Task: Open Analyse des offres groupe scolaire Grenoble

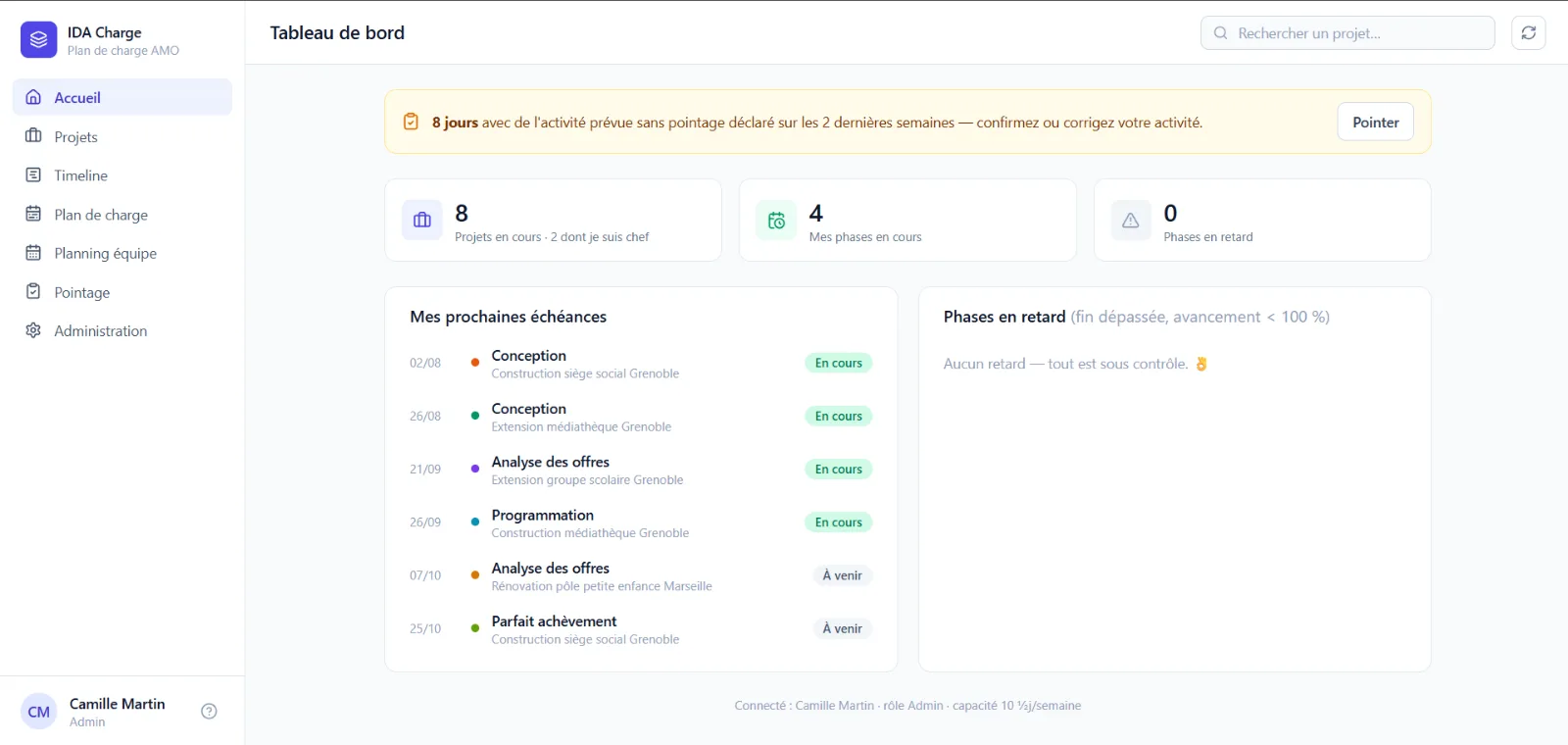Action: pos(641,469)
